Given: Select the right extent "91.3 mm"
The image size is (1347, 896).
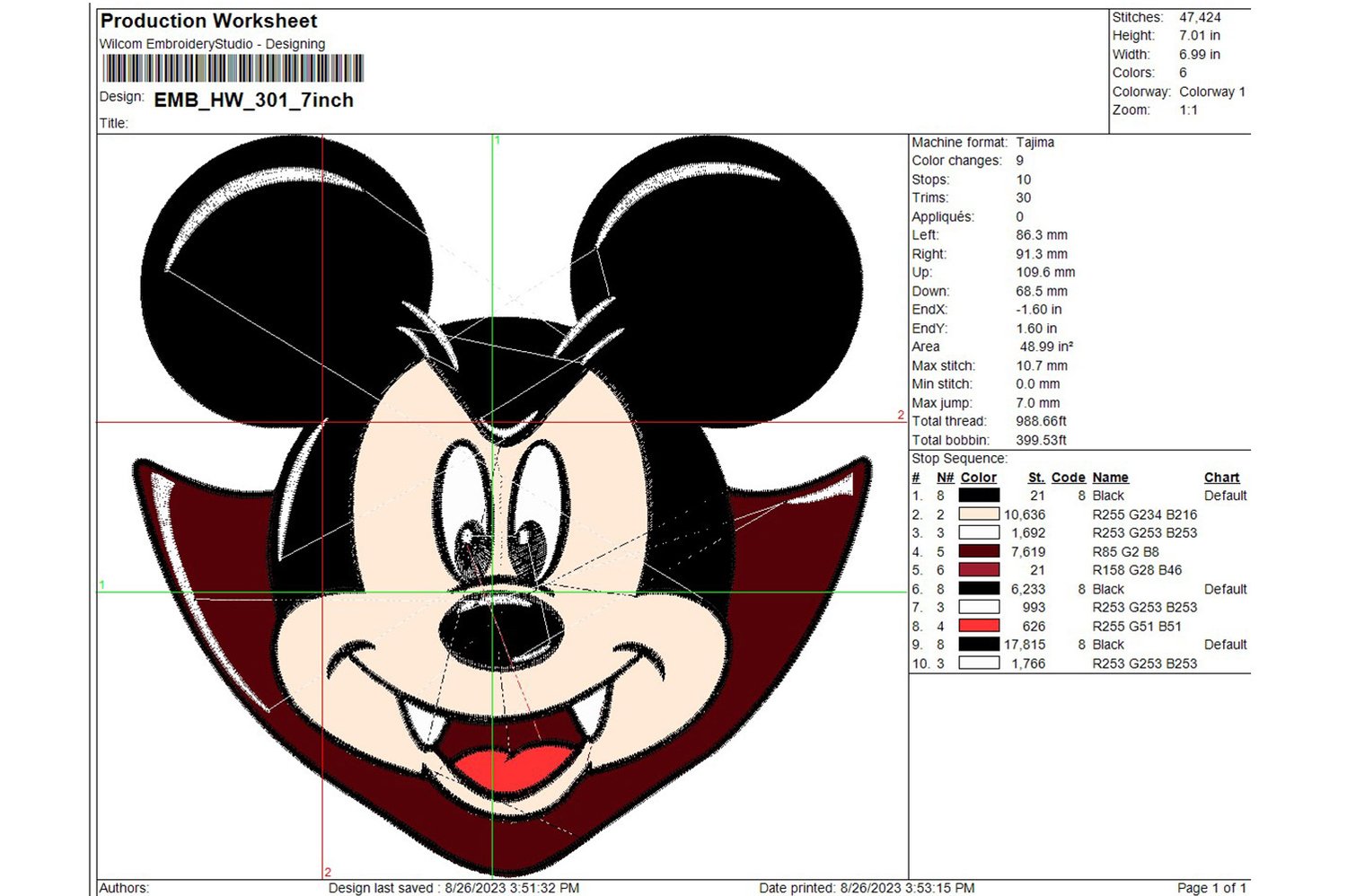Looking at the screenshot, I should (x=1042, y=254).
